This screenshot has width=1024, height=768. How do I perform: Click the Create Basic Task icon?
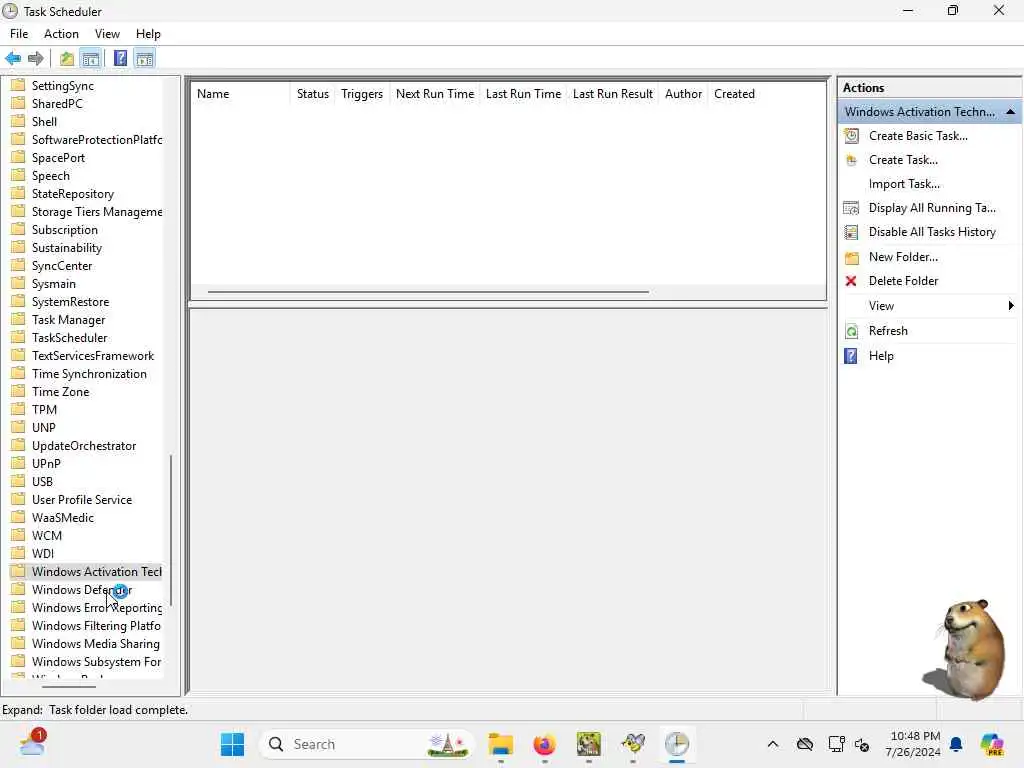point(851,136)
